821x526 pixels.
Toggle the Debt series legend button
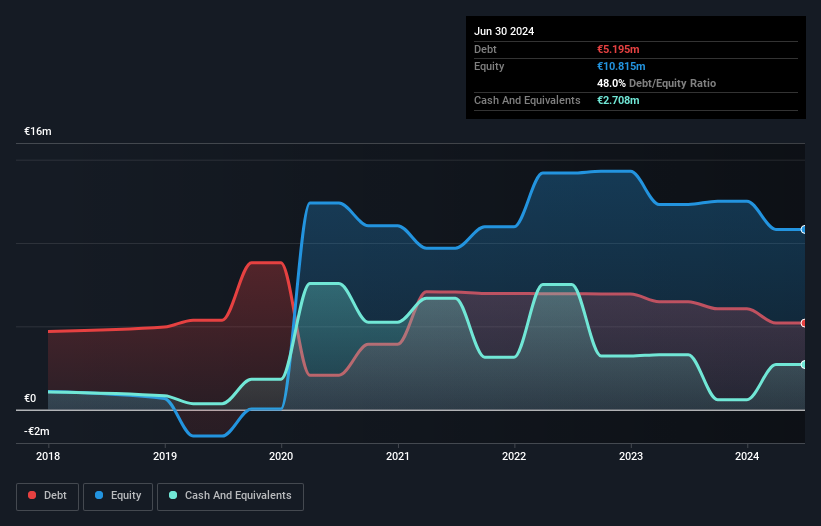[x=48, y=496]
